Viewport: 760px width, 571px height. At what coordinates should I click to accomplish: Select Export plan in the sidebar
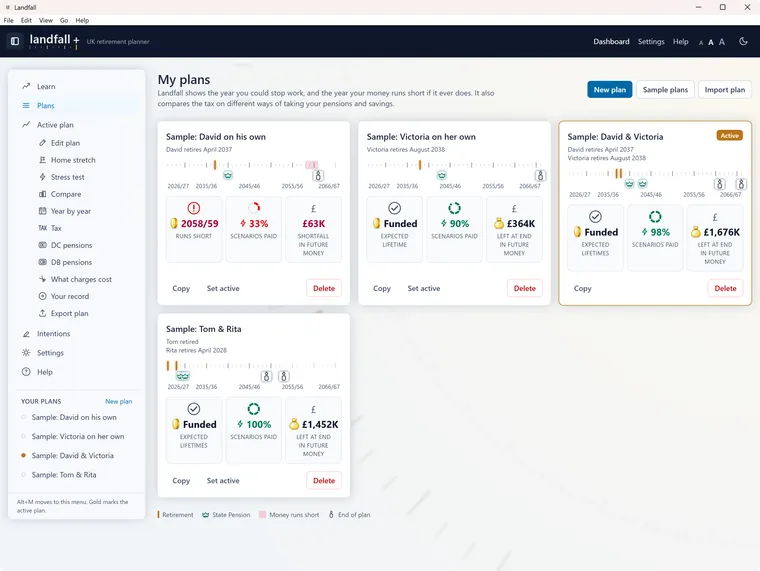[69, 313]
